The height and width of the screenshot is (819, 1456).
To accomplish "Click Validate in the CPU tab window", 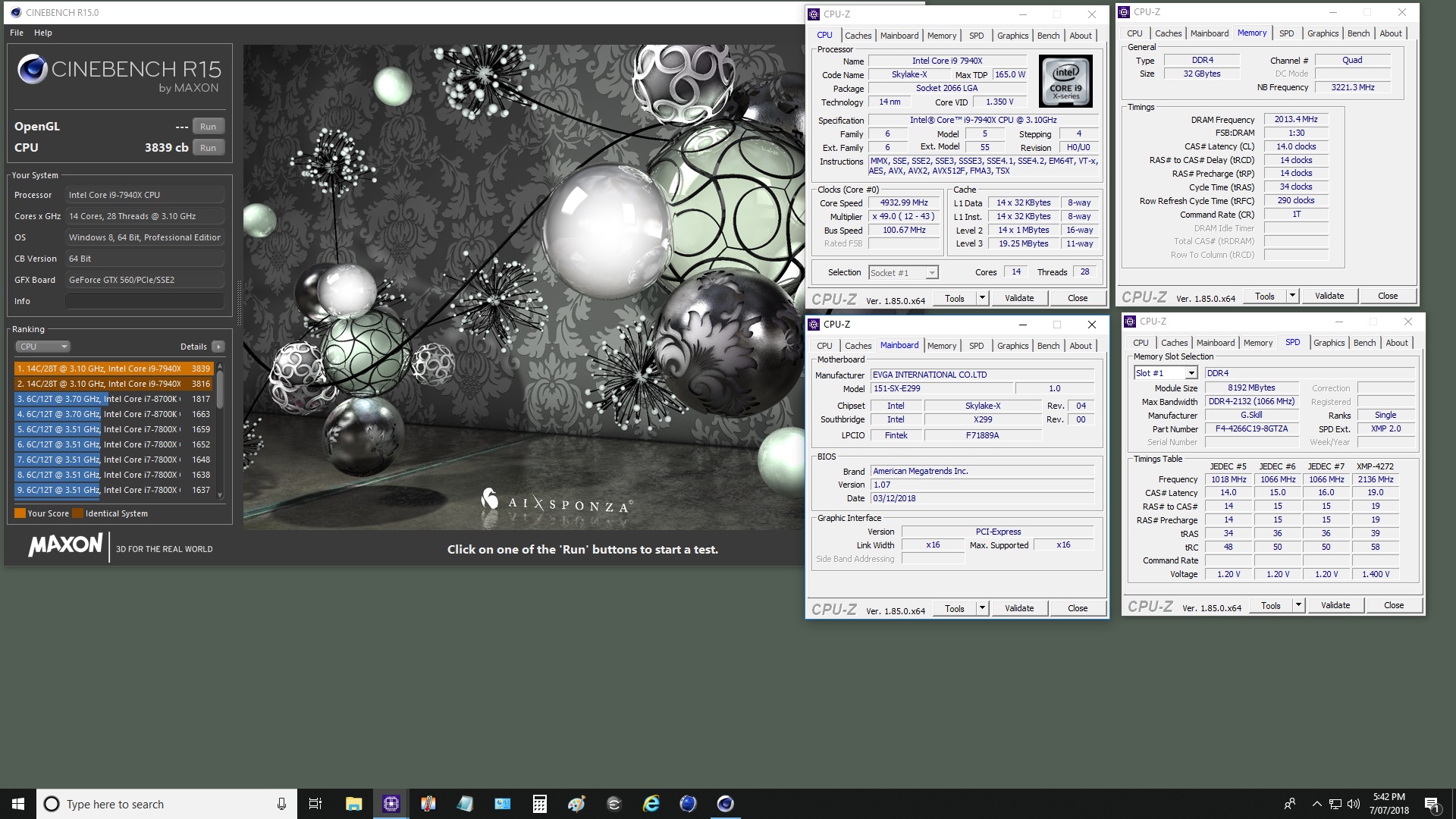I will 1019,298.
